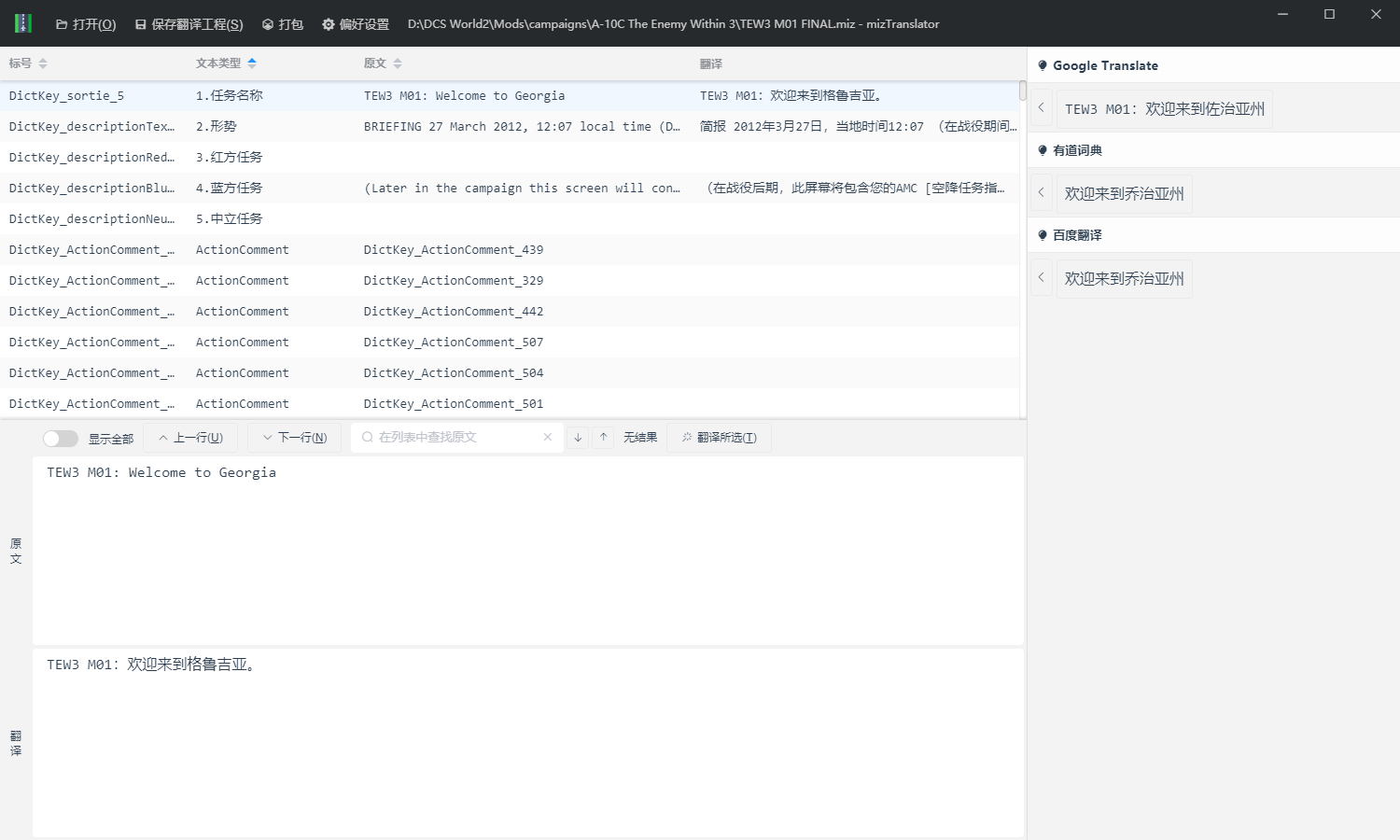The height and width of the screenshot is (840, 1400).
Task: Toggle the 显示全部 switch
Action: (61, 438)
